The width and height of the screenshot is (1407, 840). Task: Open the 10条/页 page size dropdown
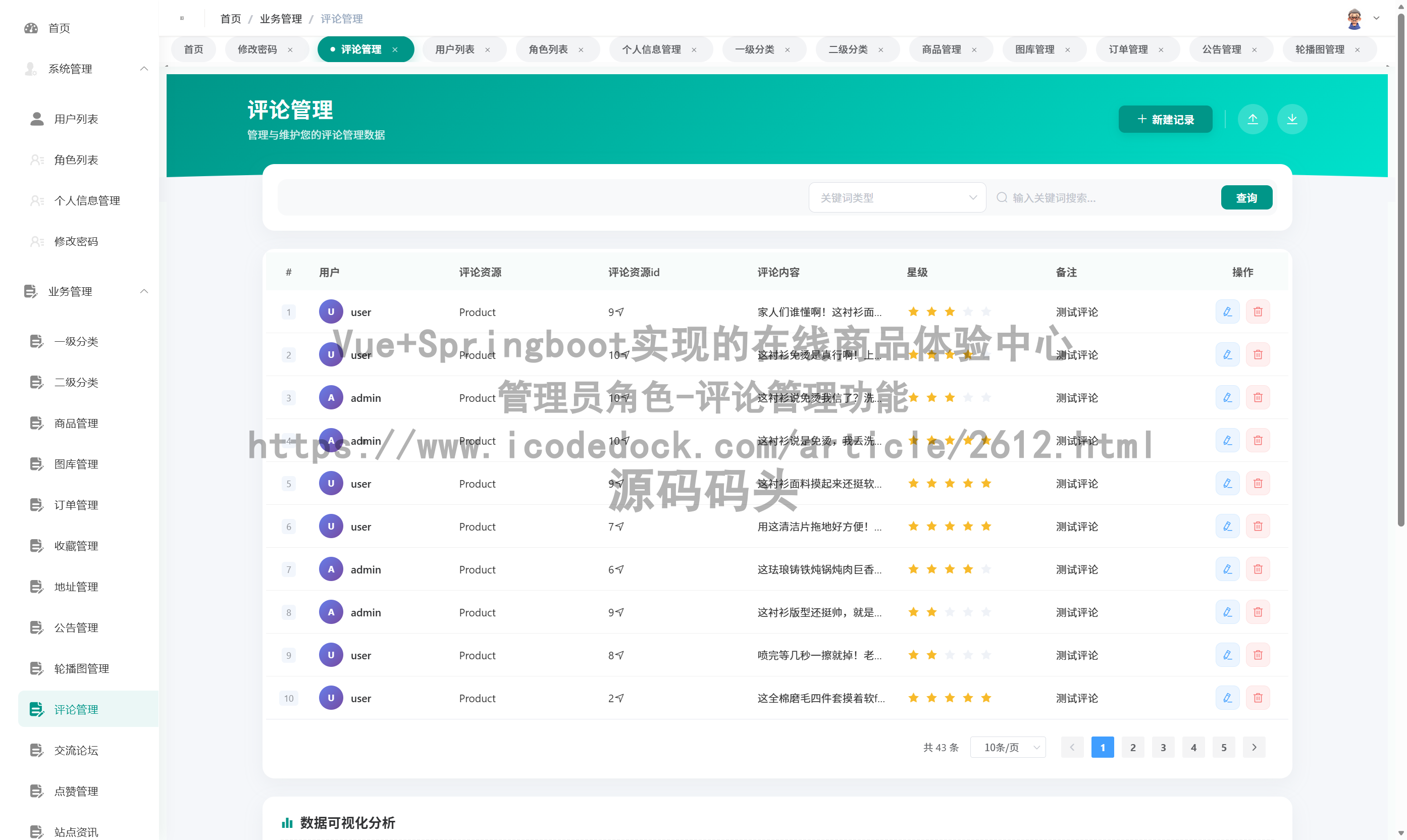coord(1008,747)
